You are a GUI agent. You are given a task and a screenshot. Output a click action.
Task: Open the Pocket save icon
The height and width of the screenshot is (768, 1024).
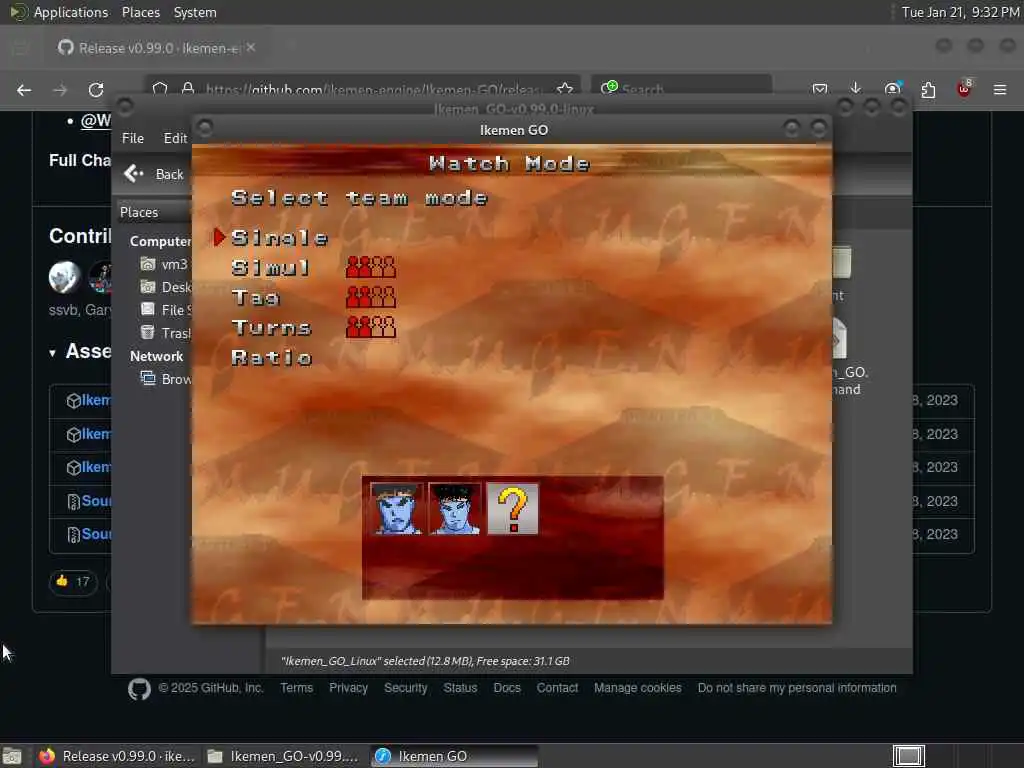pos(820,89)
